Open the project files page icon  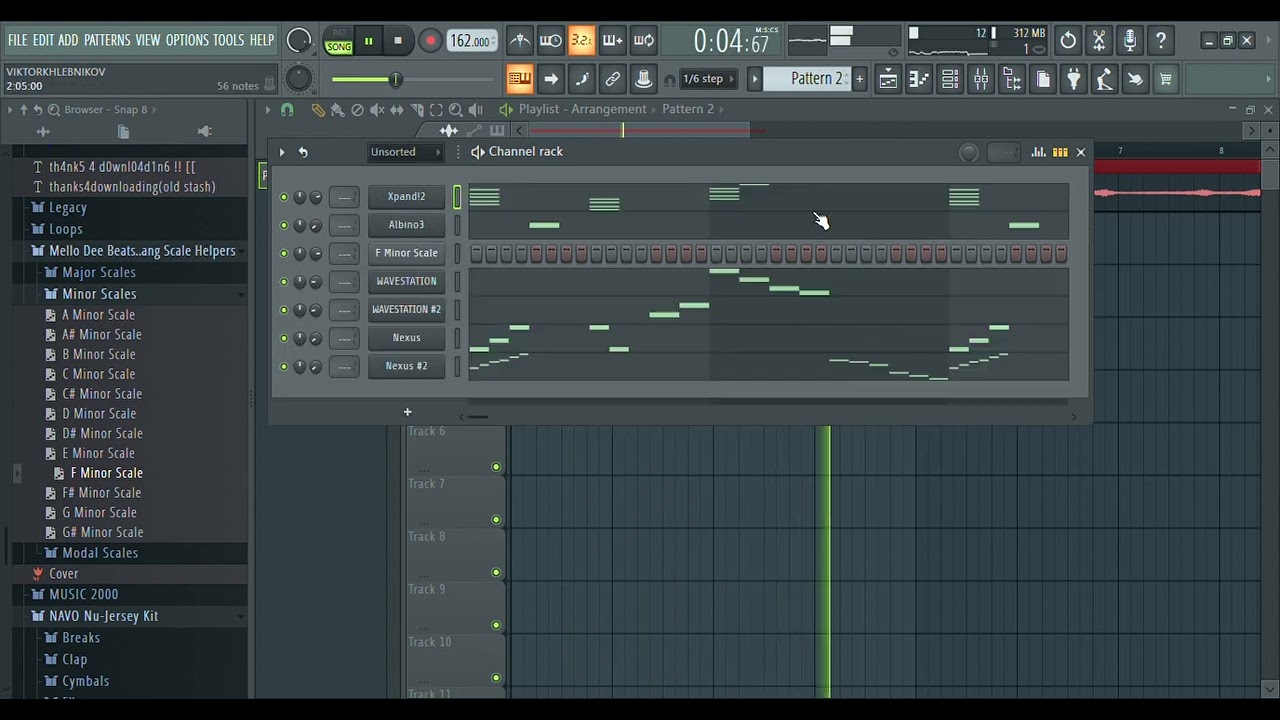pyautogui.click(x=1043, y=79)
